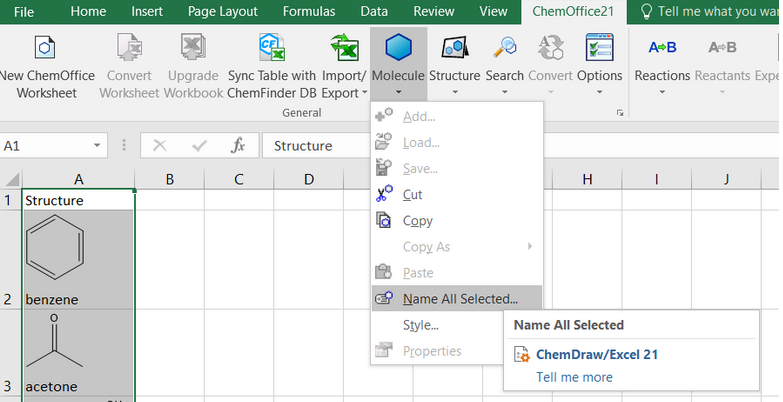Click the Upgrade Workbook icon

tap(193, 47)
